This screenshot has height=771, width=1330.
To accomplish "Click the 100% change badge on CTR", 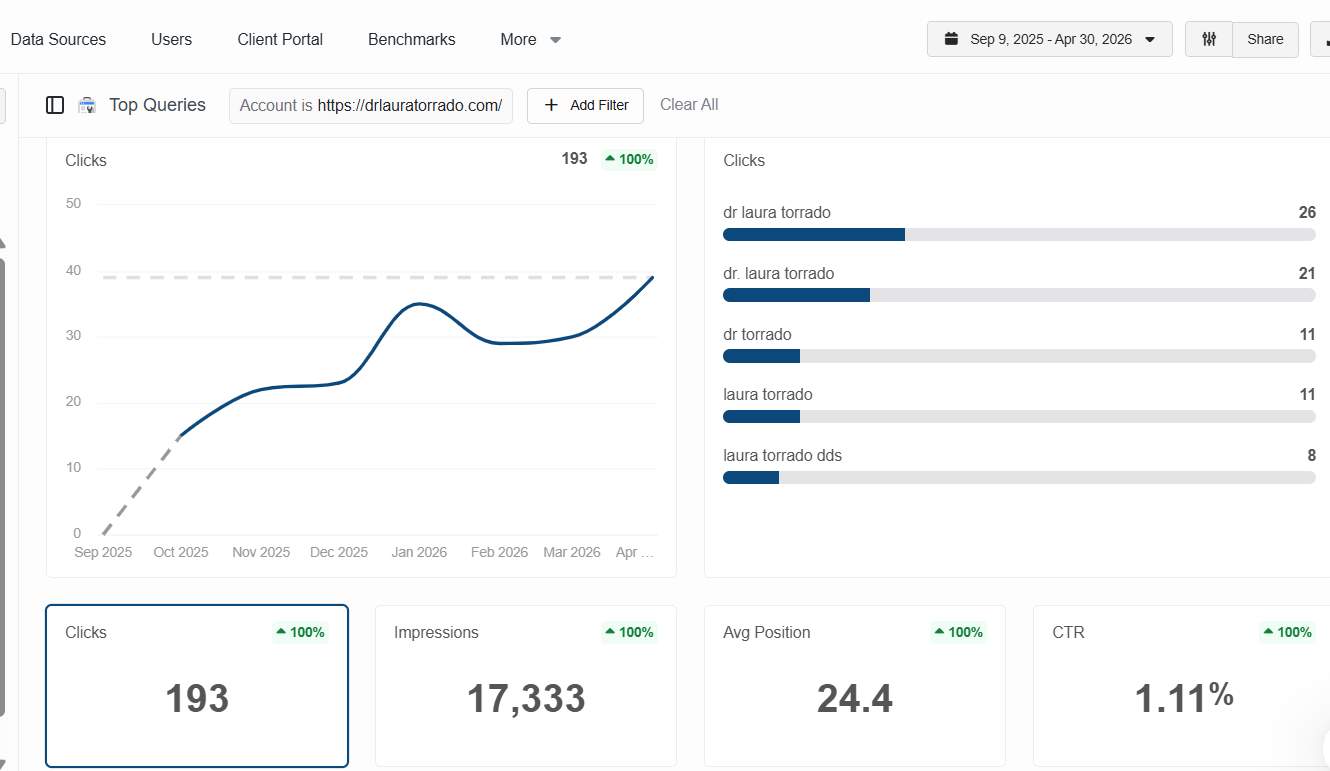I will [1287, 632].
